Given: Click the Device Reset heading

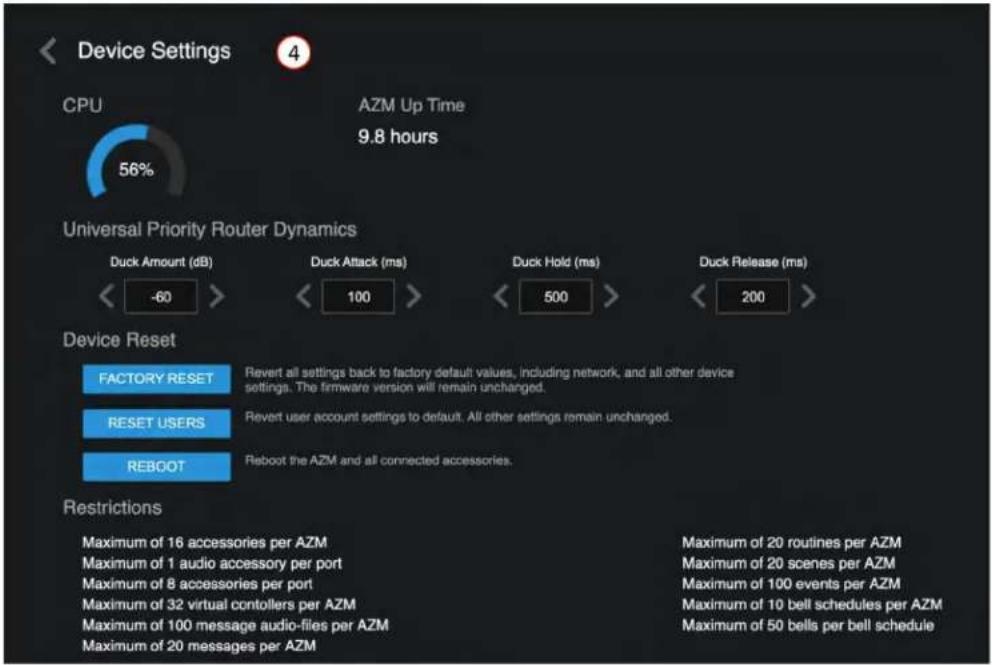Looking at the screenshot, I should (119, 340).
